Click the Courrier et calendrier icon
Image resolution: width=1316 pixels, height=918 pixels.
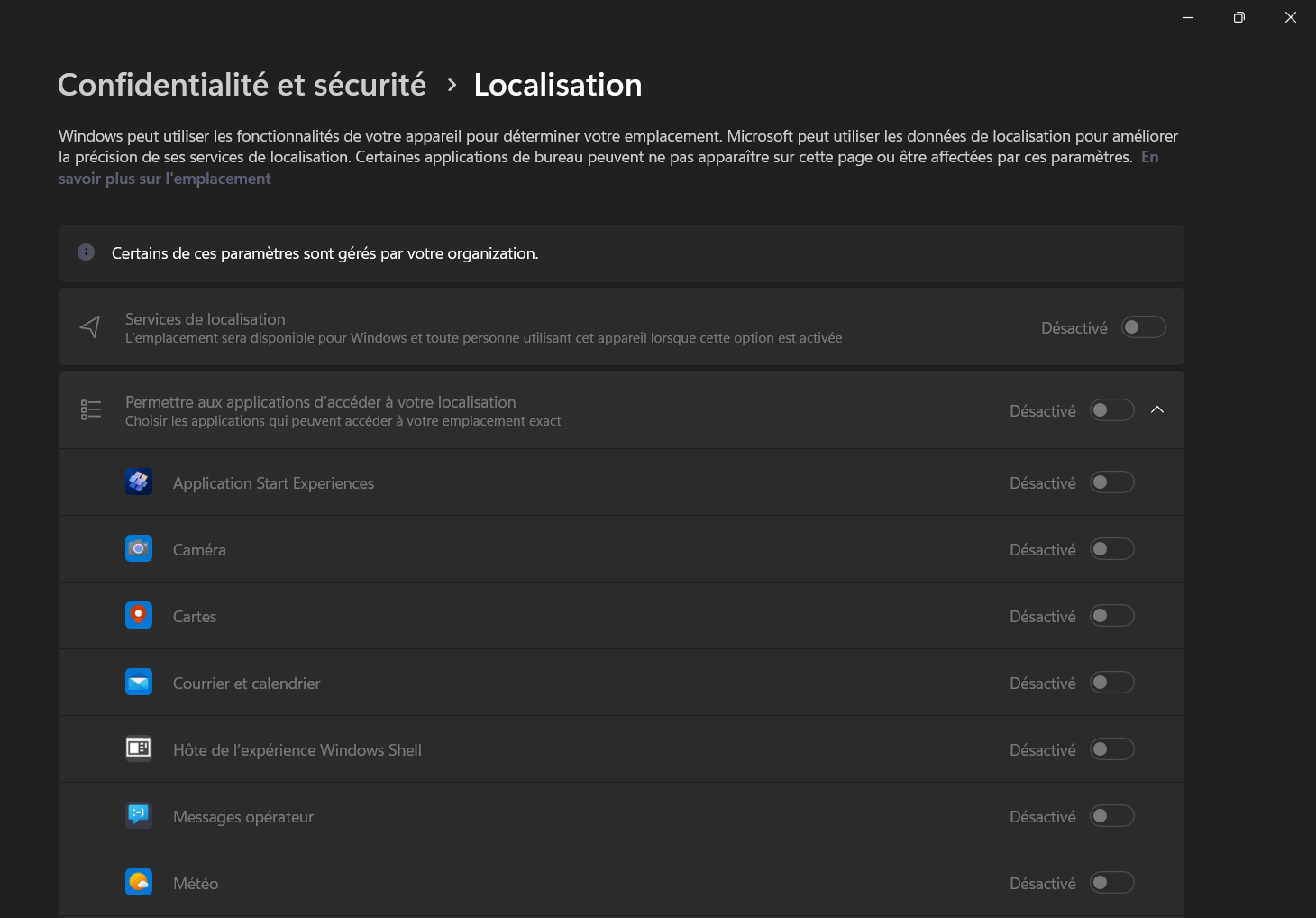point(139,683)
